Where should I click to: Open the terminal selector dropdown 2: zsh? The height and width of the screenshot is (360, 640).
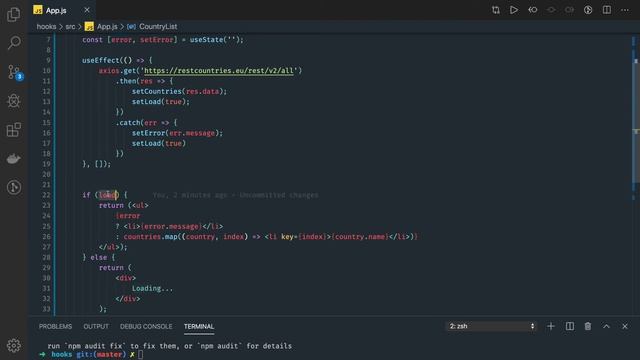pos(491,326)
